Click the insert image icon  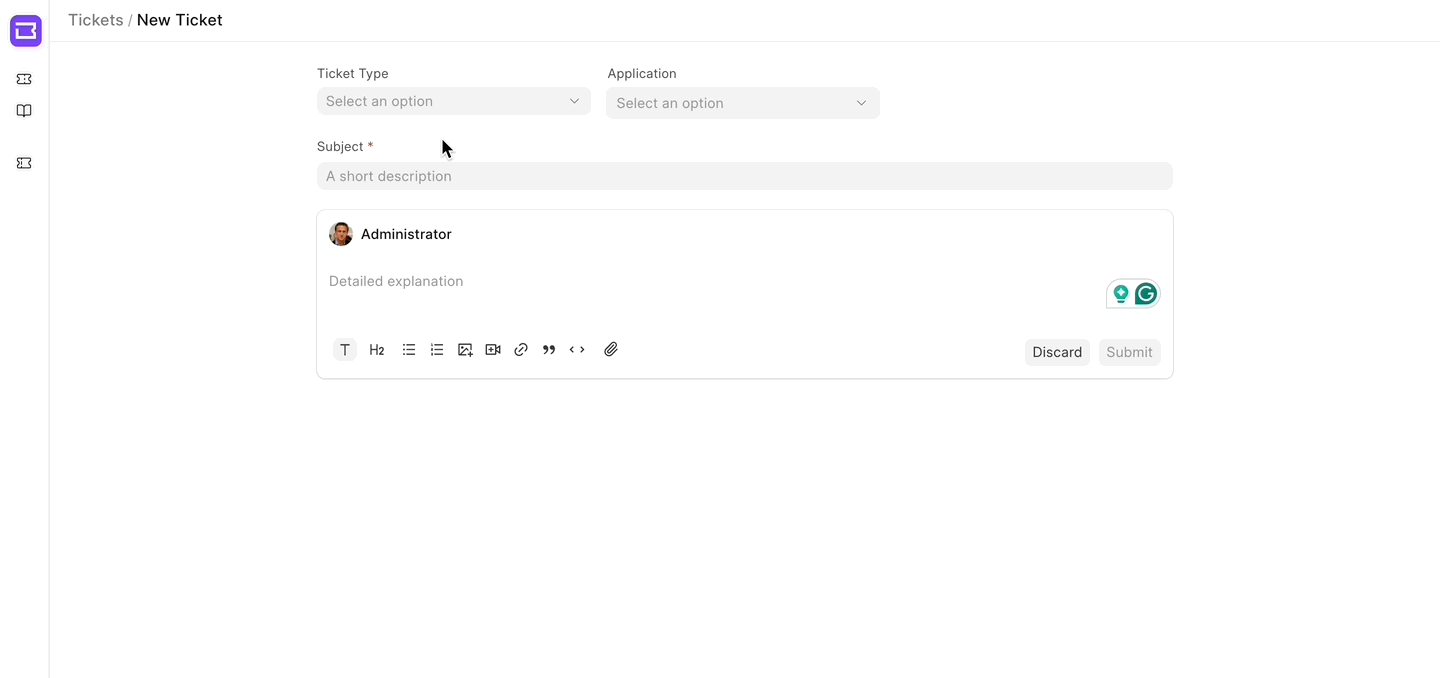(x=465, y=350)
